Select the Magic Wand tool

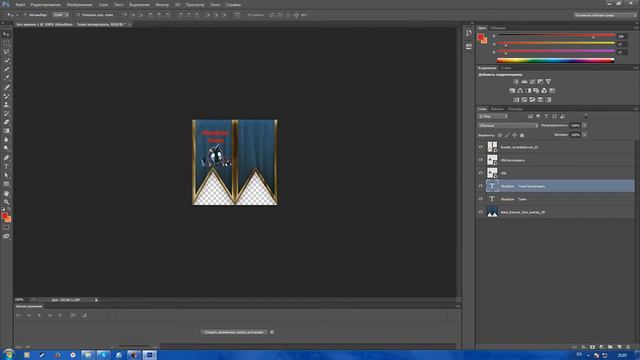tap(6, 61)
